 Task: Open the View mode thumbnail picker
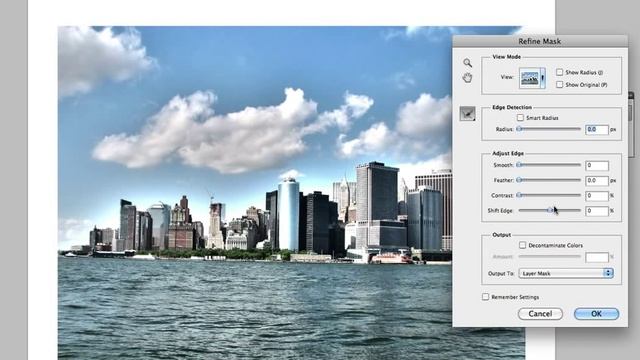(532, 78)
